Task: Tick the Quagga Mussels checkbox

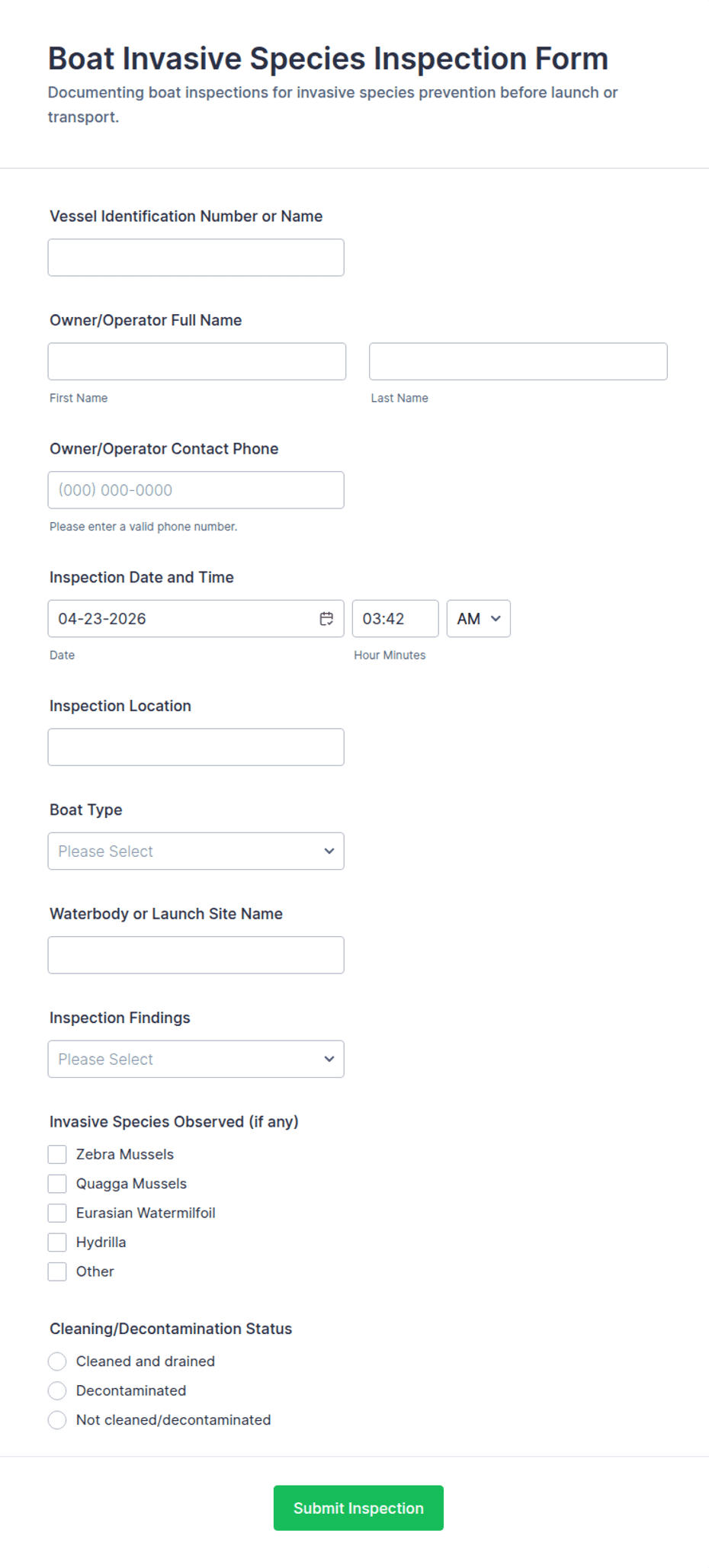Action: click(x=57, y=1184)
